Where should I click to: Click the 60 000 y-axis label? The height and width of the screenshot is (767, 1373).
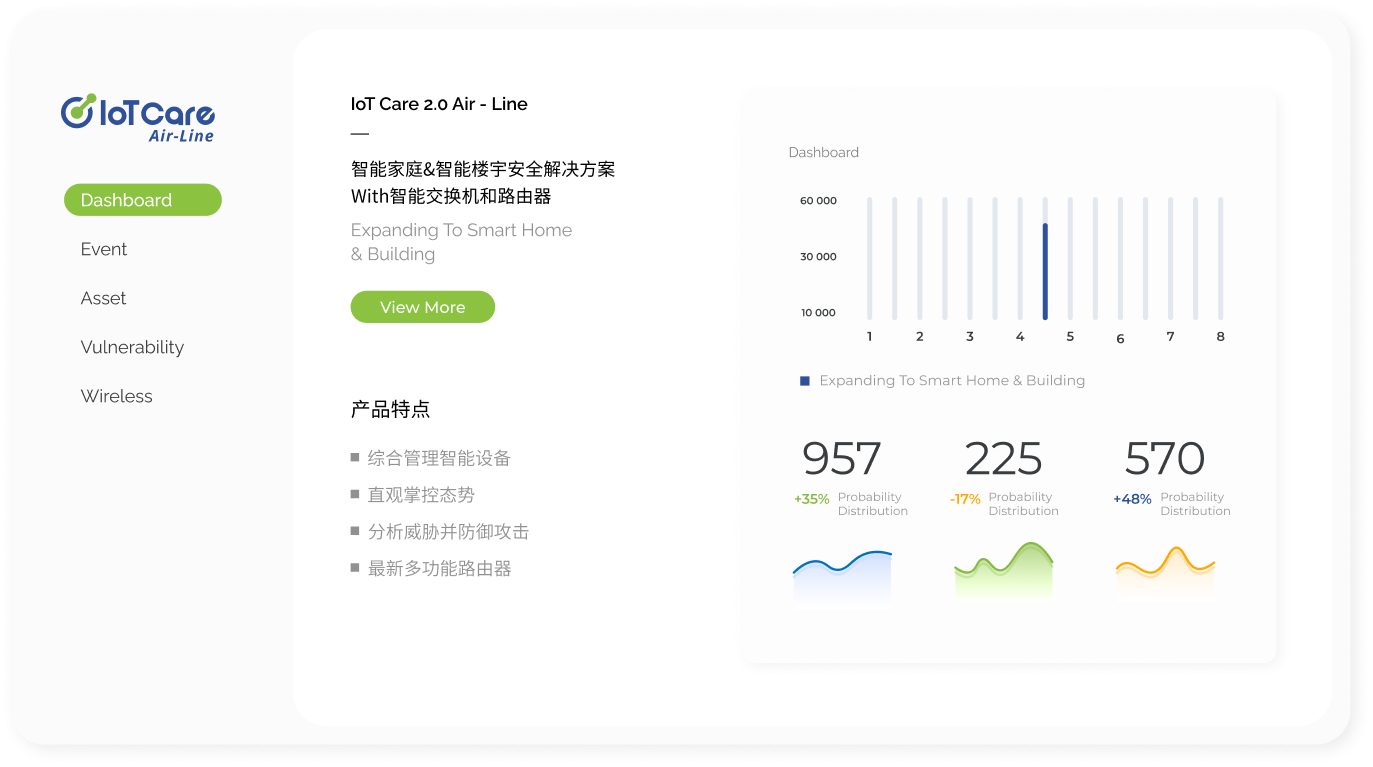[818, 201]
